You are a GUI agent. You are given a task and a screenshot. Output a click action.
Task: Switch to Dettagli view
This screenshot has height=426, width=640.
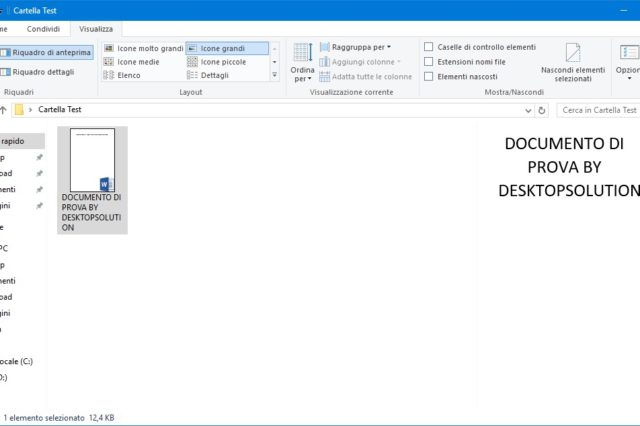pos(213,75)
